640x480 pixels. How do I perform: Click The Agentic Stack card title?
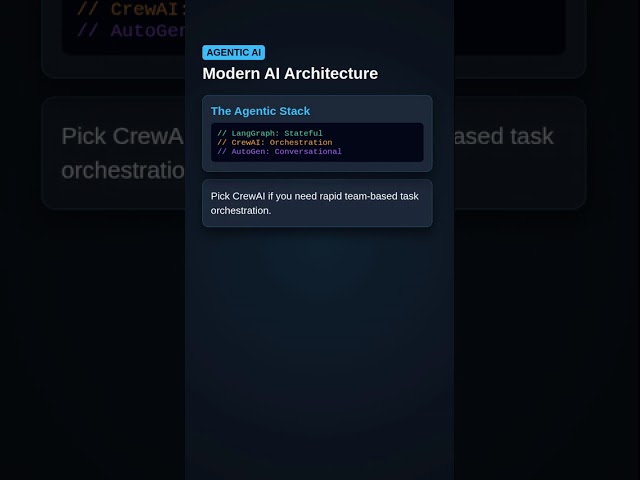(x=260, y=111)
